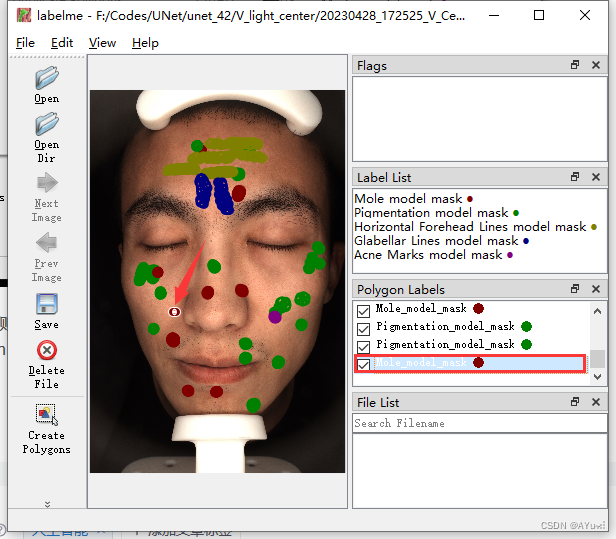Click the Search Filename field
616x539 pixels.
(x=479, y=423)
